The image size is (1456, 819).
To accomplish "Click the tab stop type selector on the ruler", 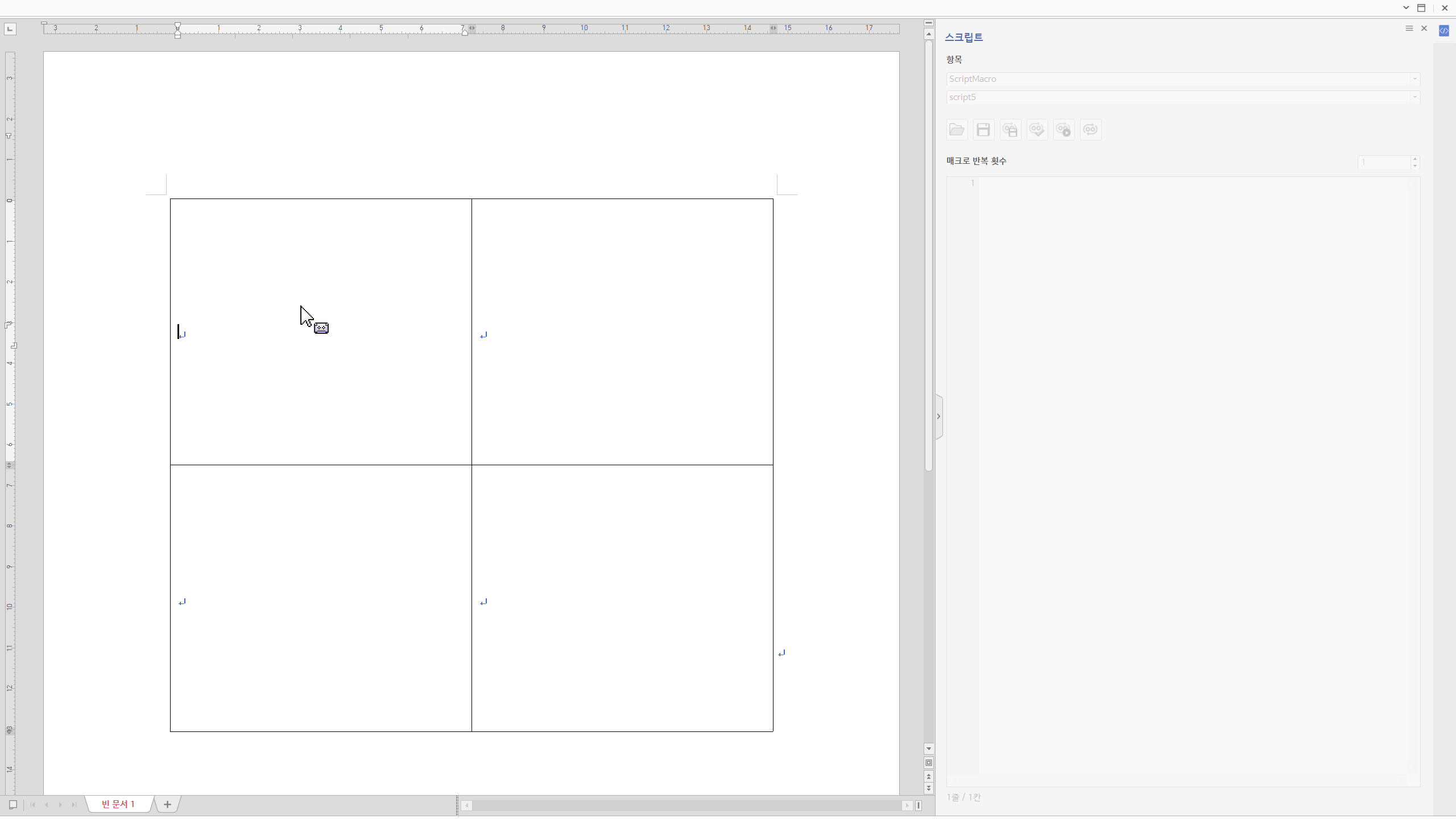I will (10, 28).
